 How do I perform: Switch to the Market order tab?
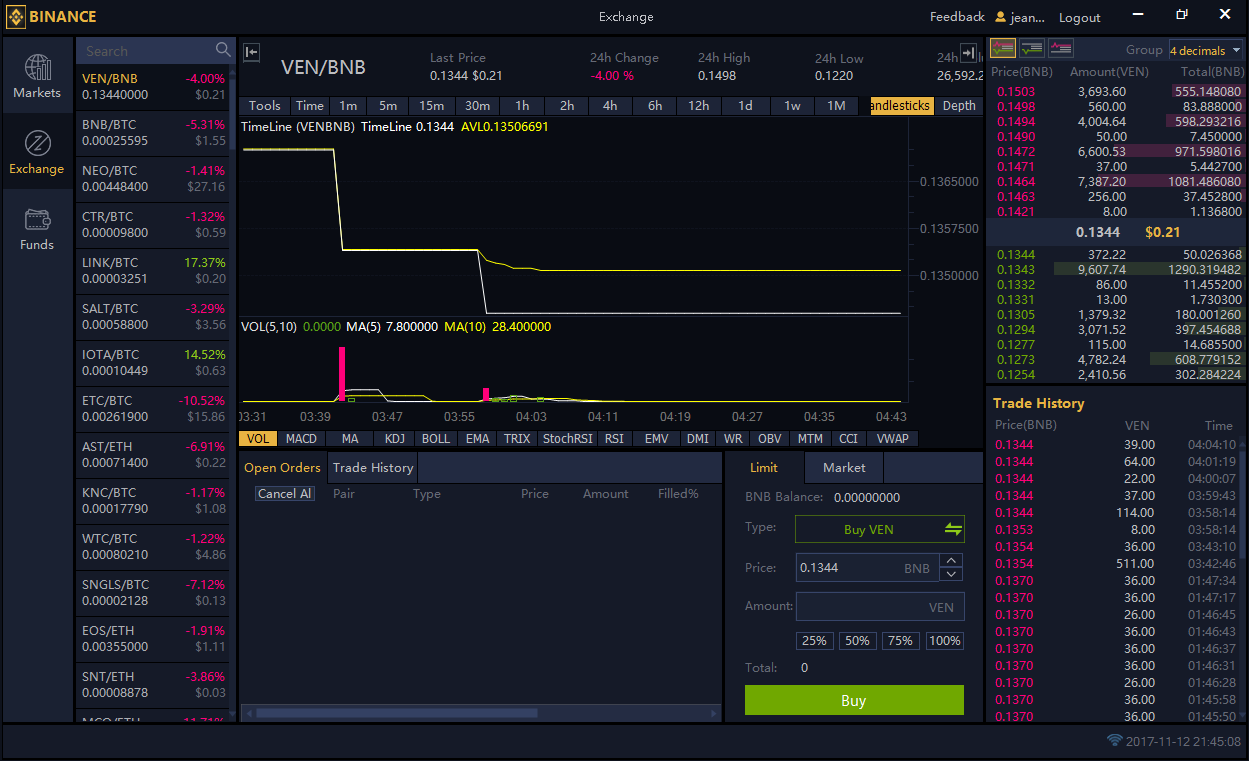[x=844, y=467]
